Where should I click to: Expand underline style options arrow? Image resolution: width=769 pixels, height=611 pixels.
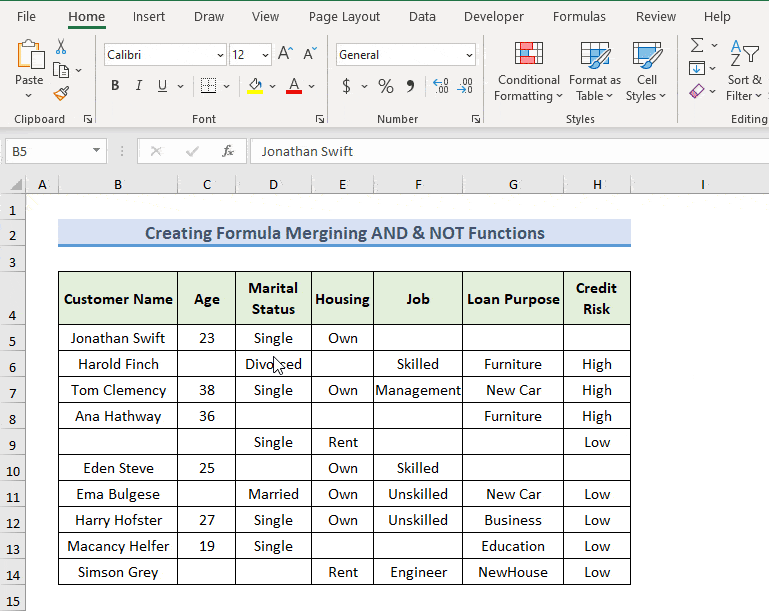[180, 86]
